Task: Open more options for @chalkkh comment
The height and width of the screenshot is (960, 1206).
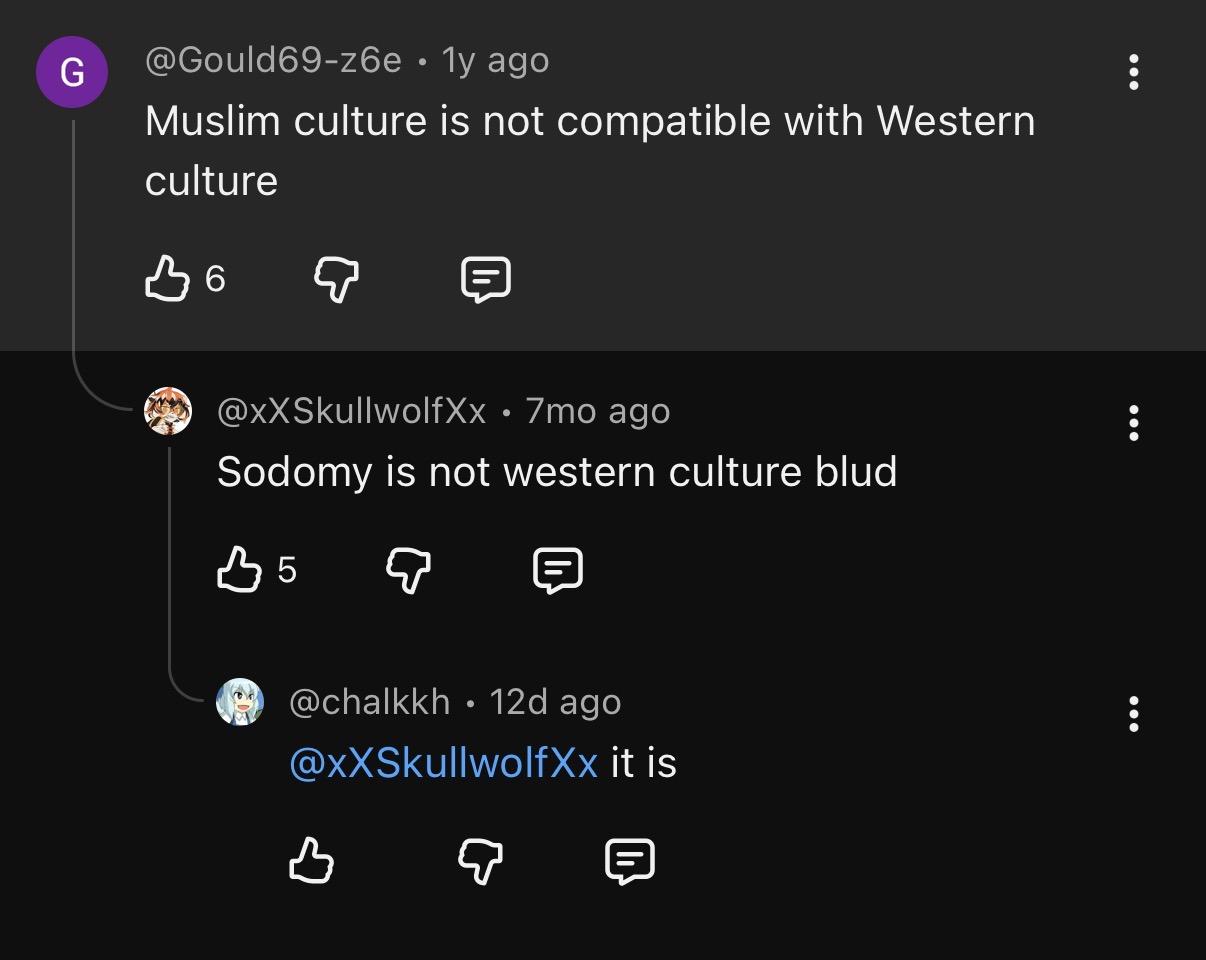Action: (1133, 714)
